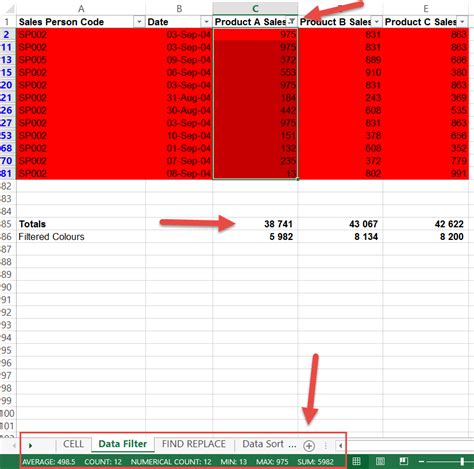Select row 81 header
This screenshot has height=469, width=474.
point(7,174)
